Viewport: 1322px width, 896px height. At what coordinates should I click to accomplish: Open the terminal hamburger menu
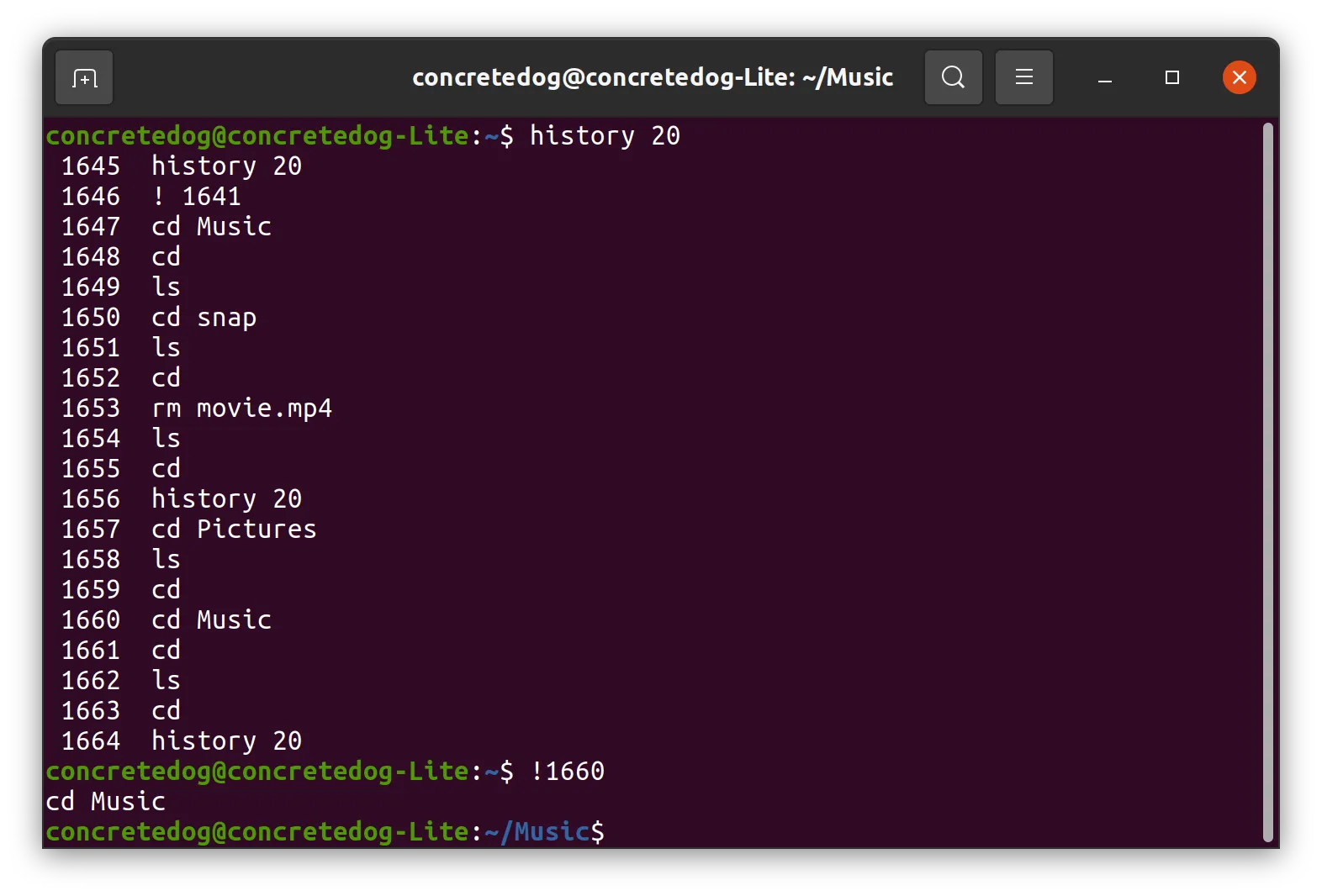click(x=1023, y=78)
